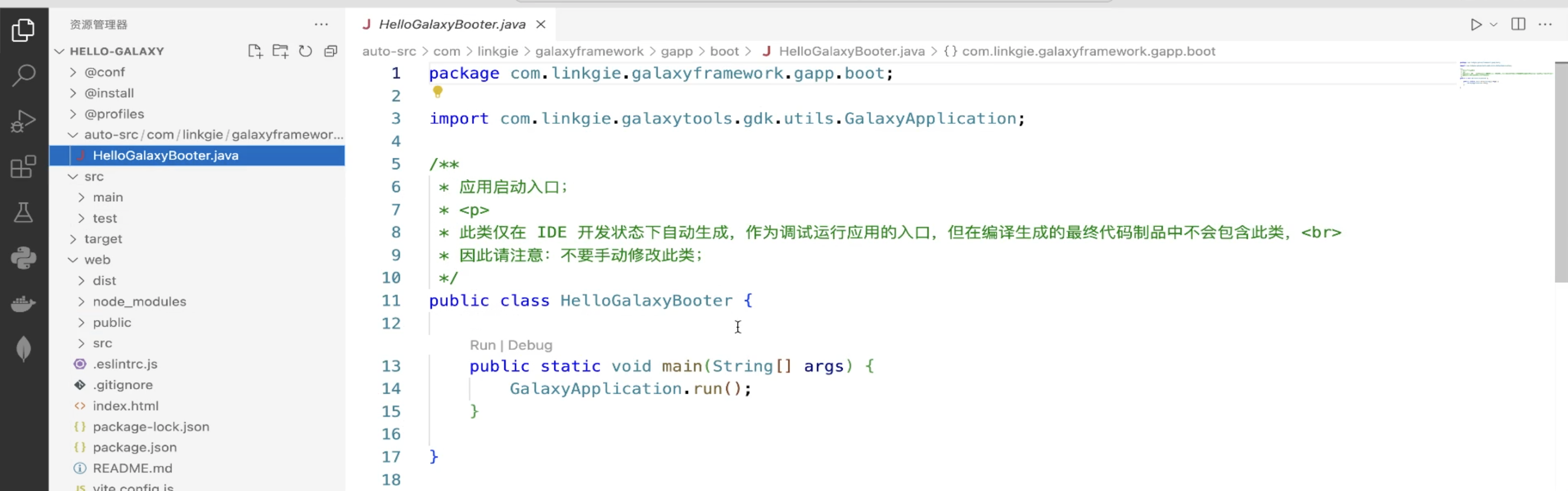Run the Java file with play button
This screenshot has width=1568, height=491.
(x=1475, y=25)
